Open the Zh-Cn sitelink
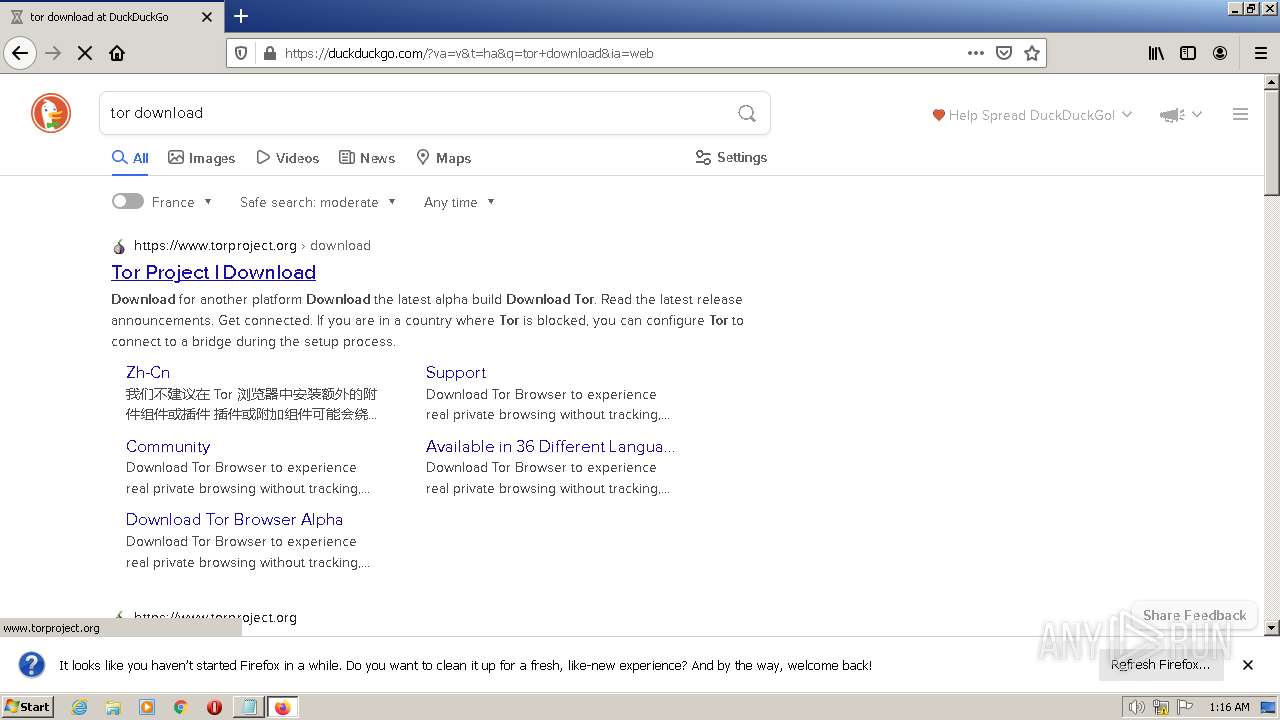 148,372
